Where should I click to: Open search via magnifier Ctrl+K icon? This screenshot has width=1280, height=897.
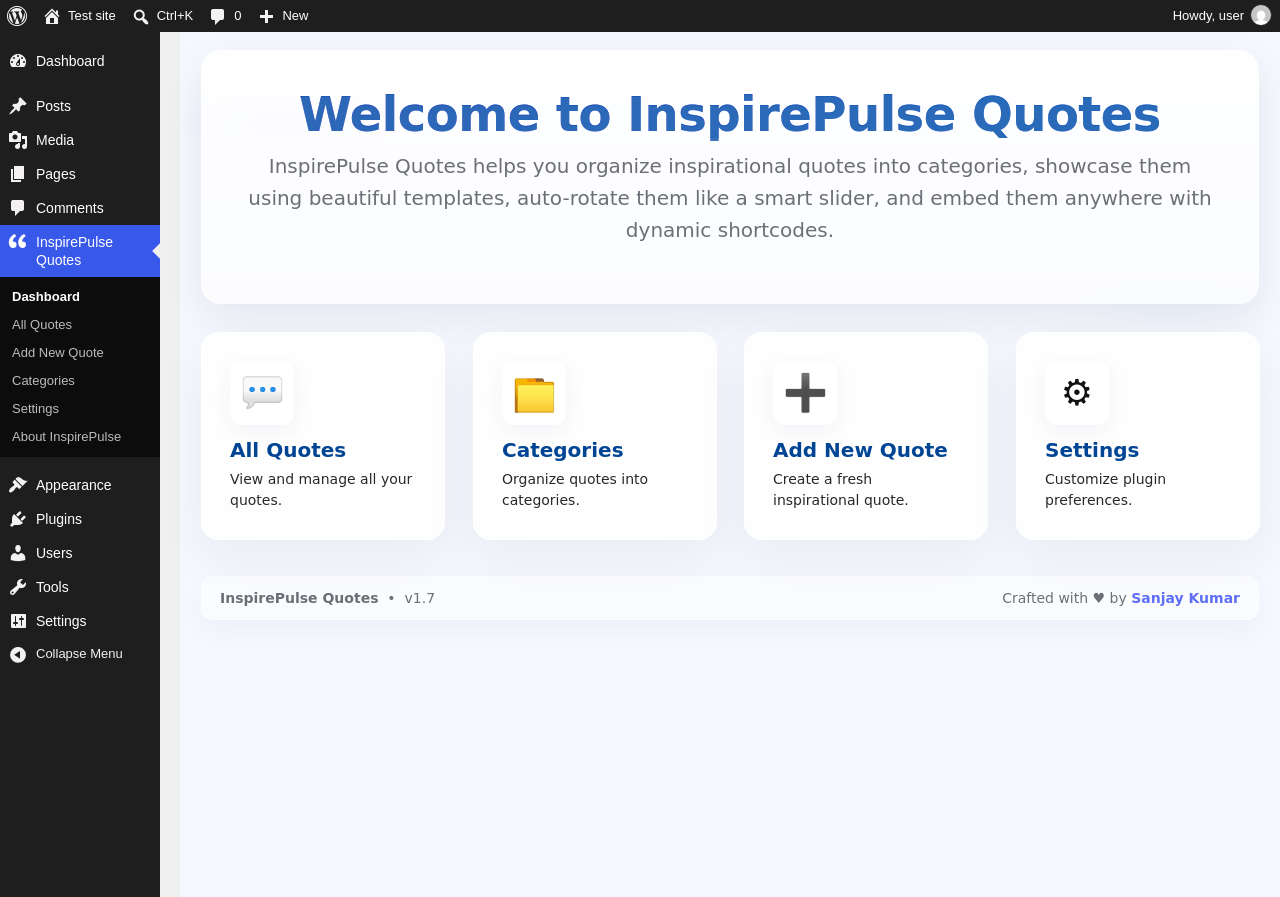coord(163,16)
